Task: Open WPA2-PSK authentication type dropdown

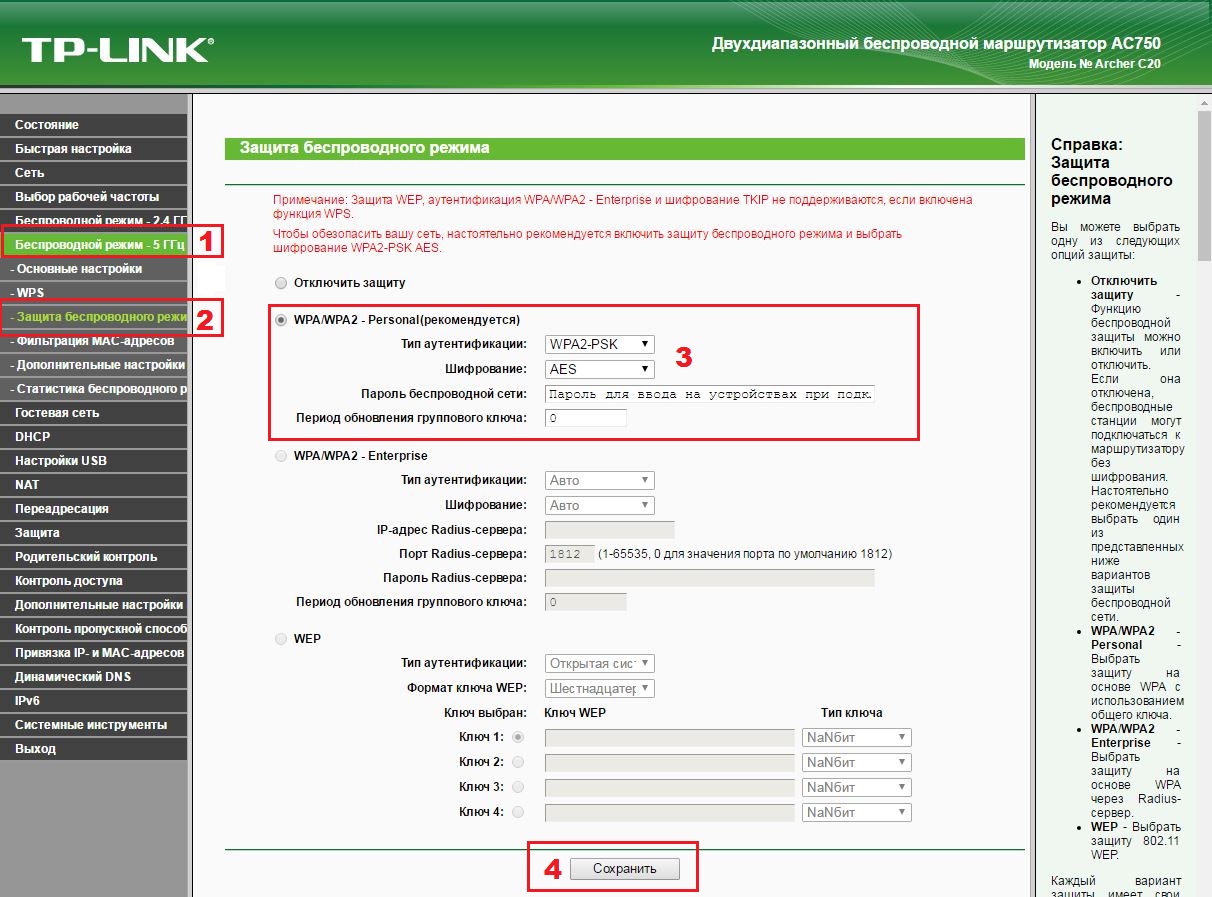Action: pos(600,344)
